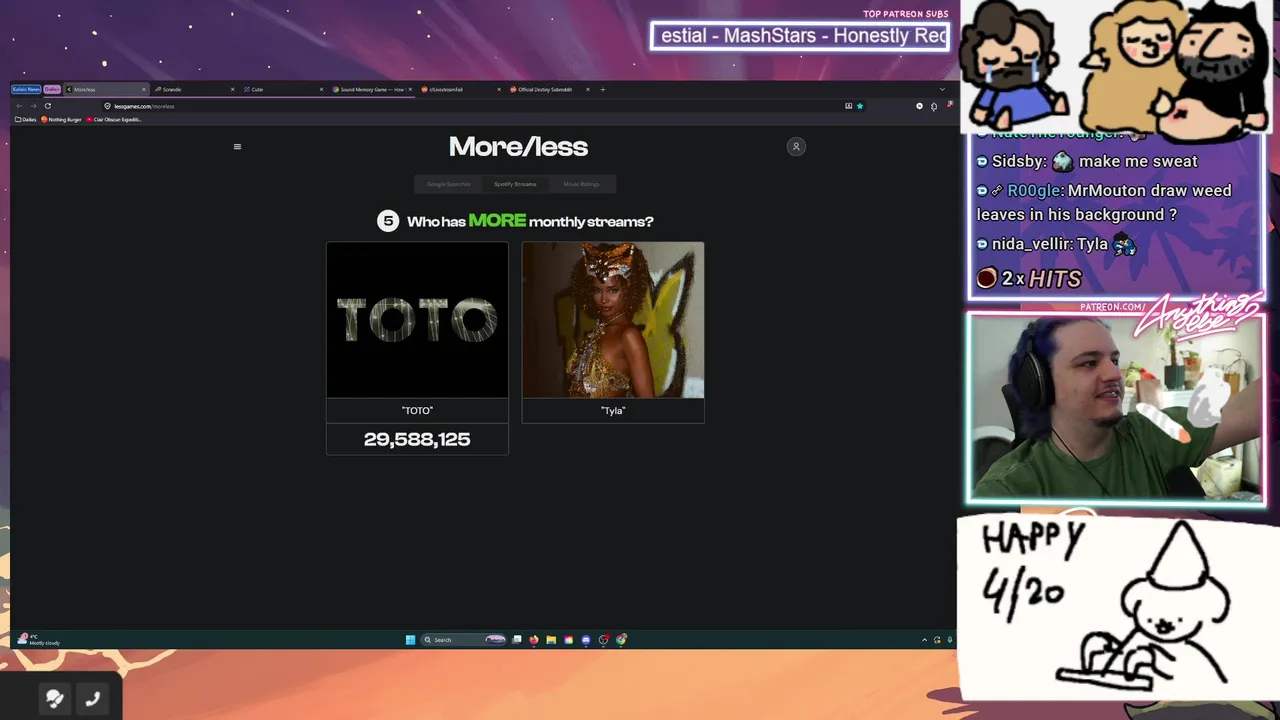Image resolution: width=1280 pixels, height=720 pixels.
Task: Open the Nothing Burger bookmark
Action: (61, 119)
